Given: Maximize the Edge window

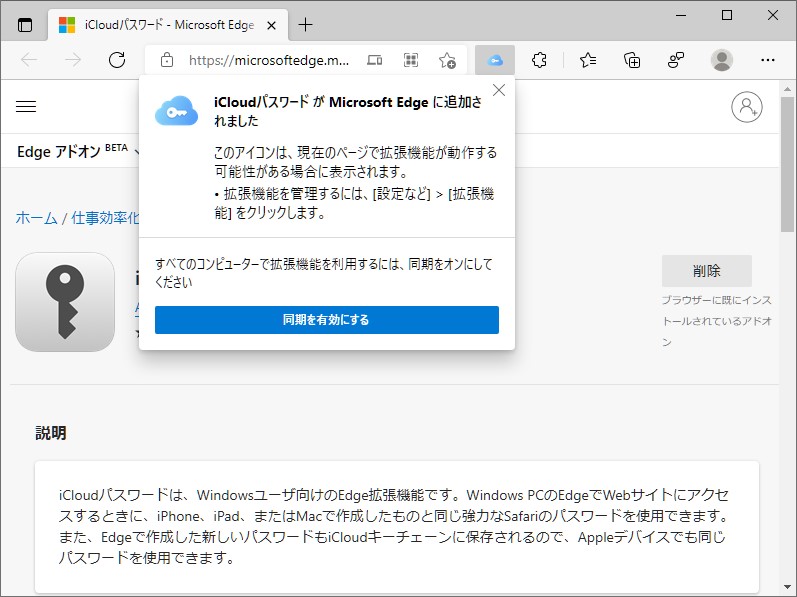Looking at the screenshot, I should [727, 15].
